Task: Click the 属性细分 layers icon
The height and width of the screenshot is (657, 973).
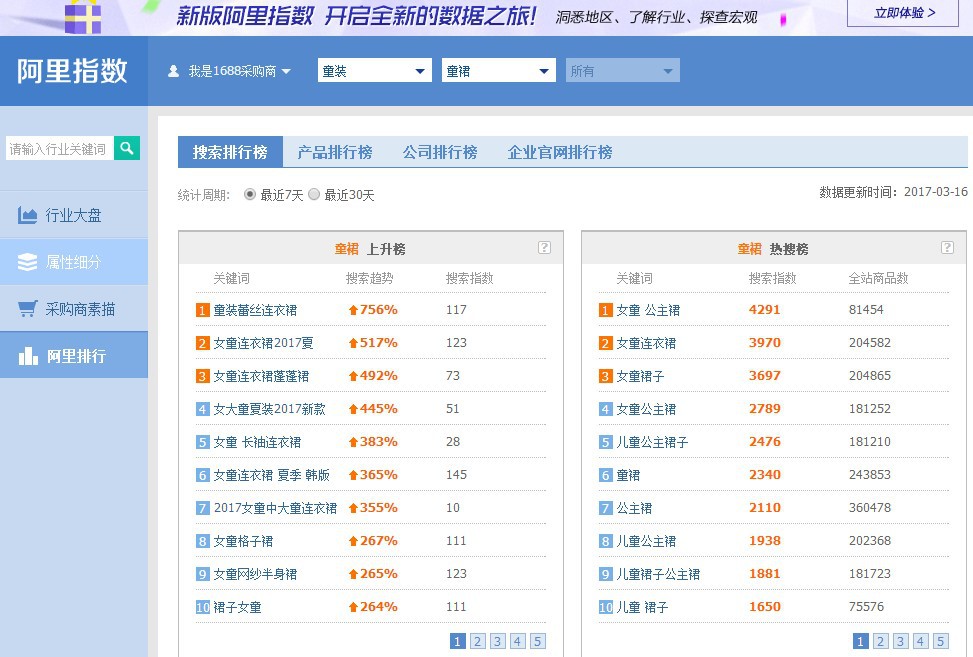Action: (x=27, y=262)
